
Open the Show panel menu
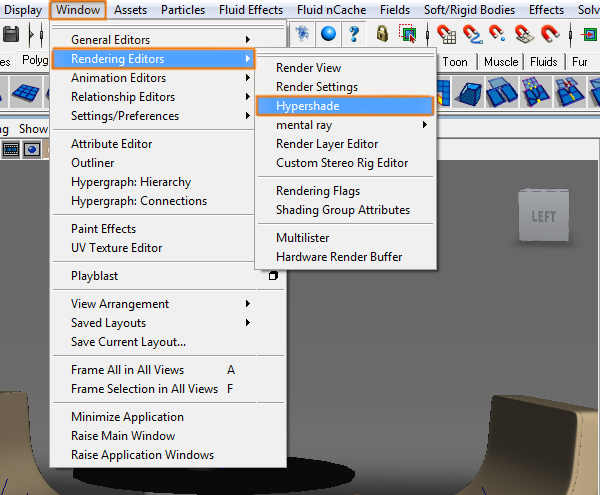click(33, 129)
